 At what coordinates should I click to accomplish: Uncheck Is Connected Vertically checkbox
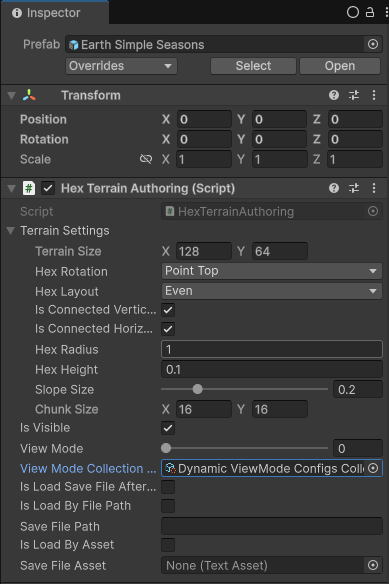(x=168, y=310)
